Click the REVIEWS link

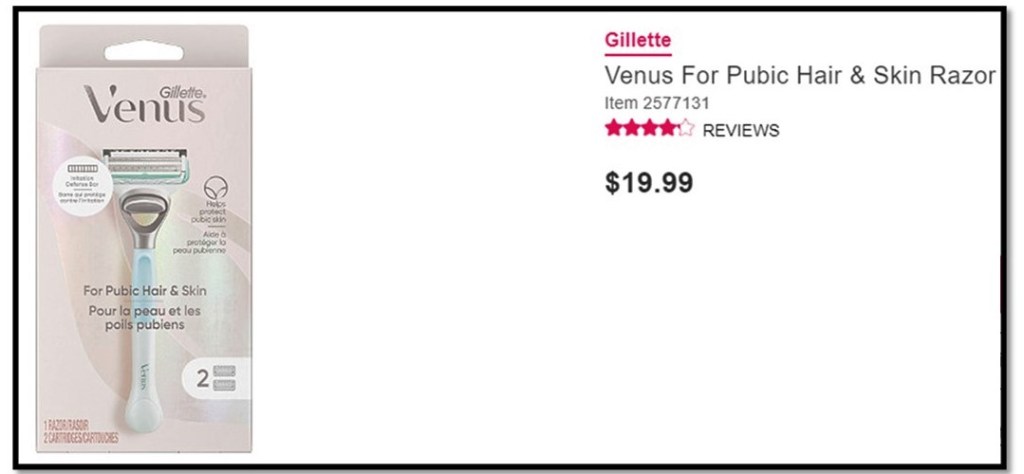[740, 130]
